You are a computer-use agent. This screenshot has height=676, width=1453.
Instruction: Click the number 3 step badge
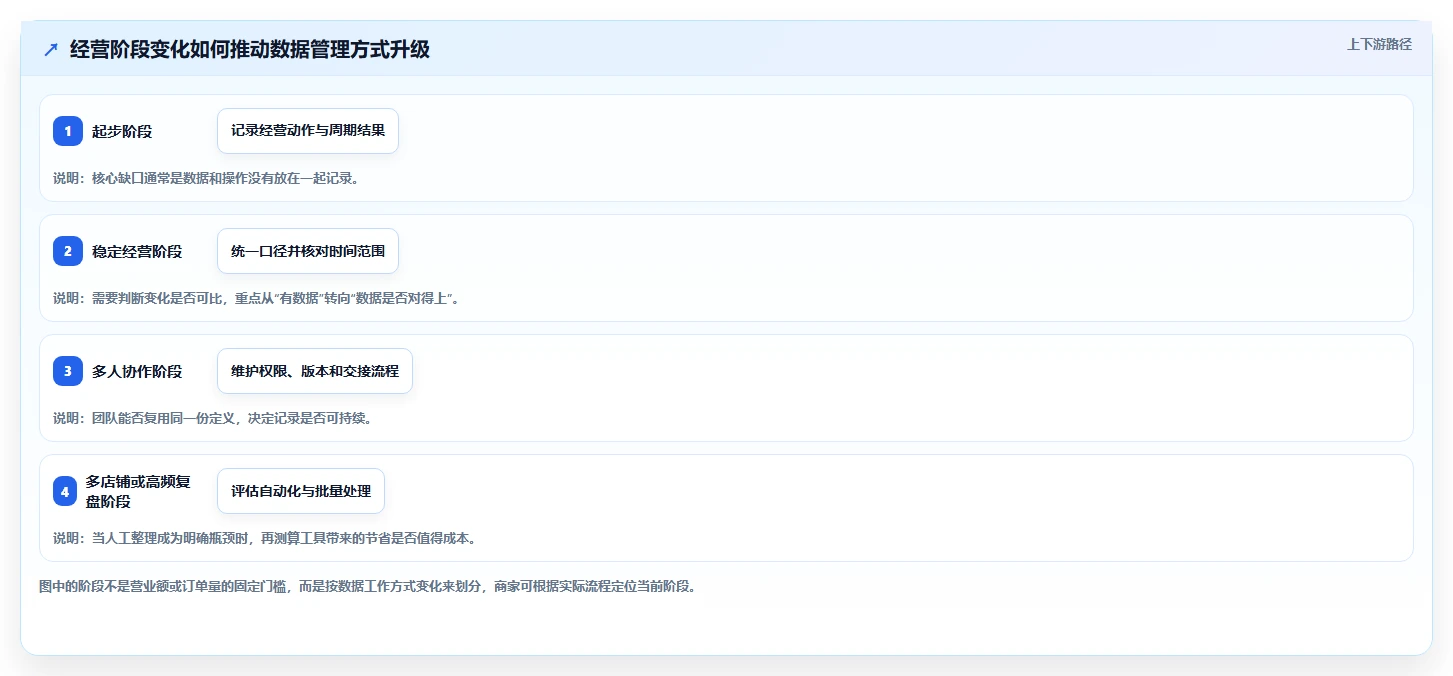(x=68, y=371)
